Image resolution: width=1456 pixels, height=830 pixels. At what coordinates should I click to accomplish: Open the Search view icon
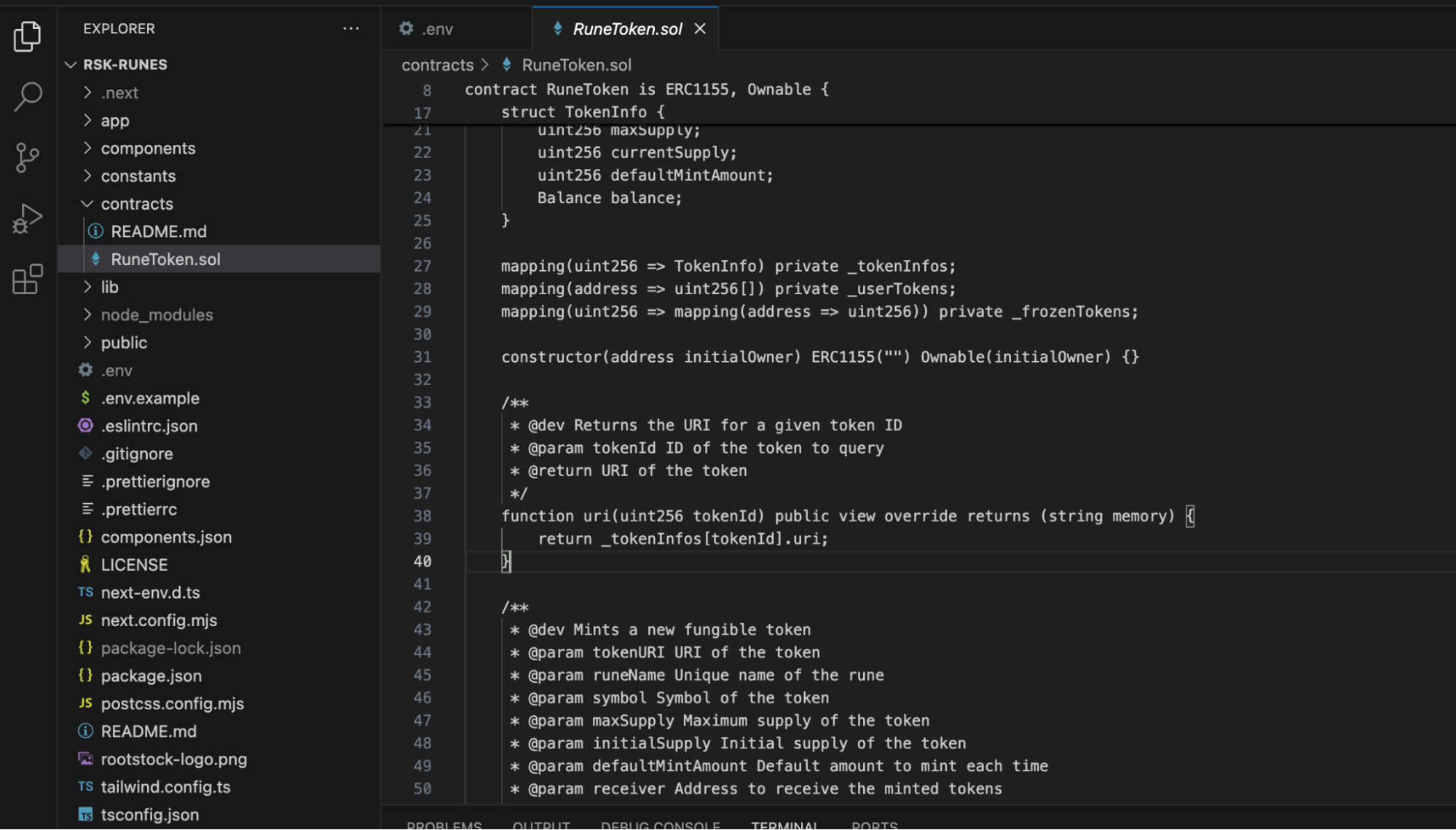(x=28, y=96)
